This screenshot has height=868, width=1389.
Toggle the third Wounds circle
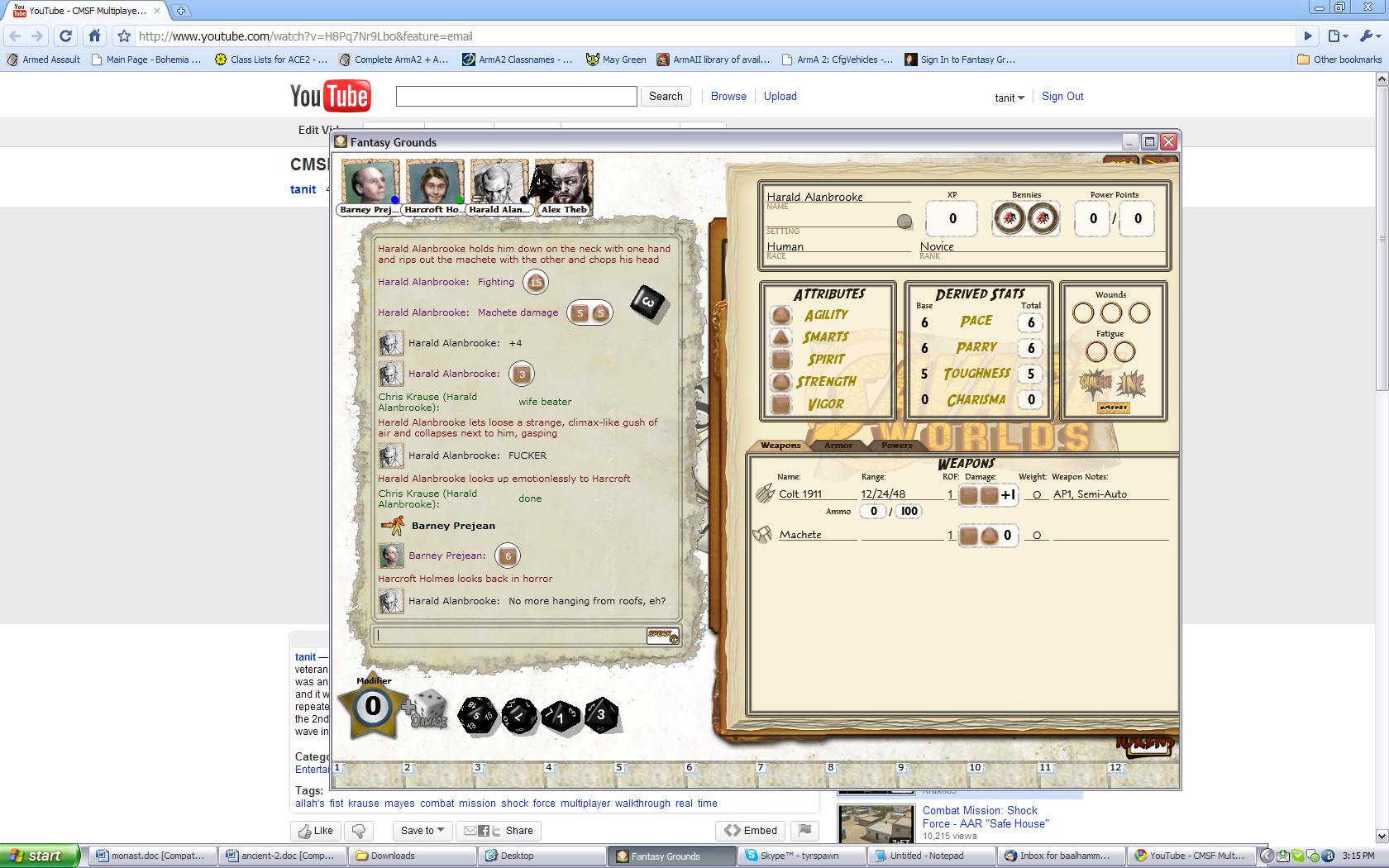click(1139, 313)
